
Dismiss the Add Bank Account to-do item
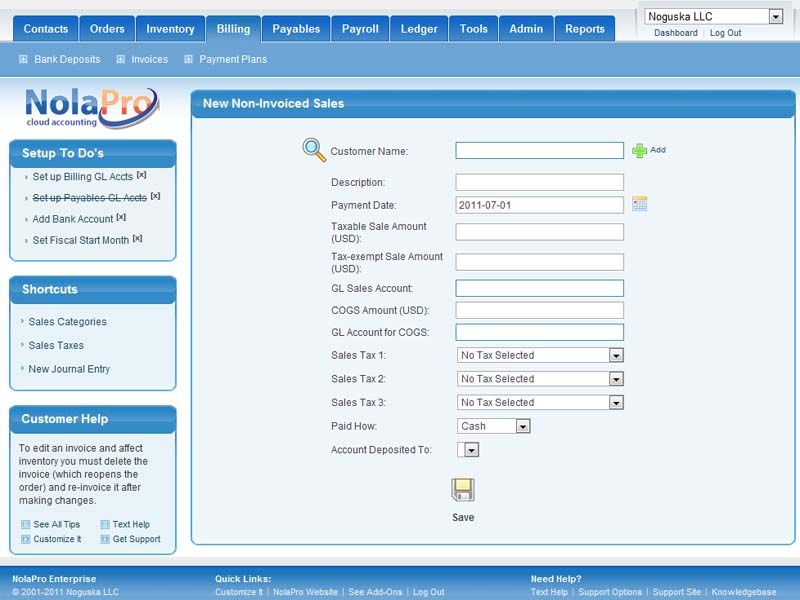click(121, 217)
